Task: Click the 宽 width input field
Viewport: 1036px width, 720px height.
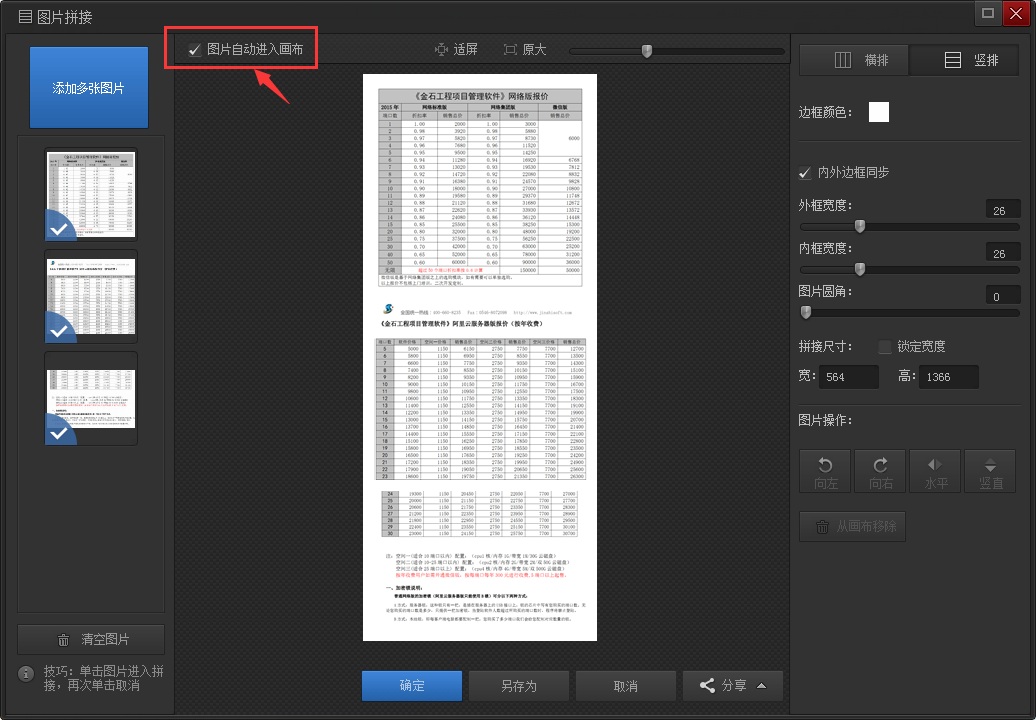Action: (x=848, y=377)
